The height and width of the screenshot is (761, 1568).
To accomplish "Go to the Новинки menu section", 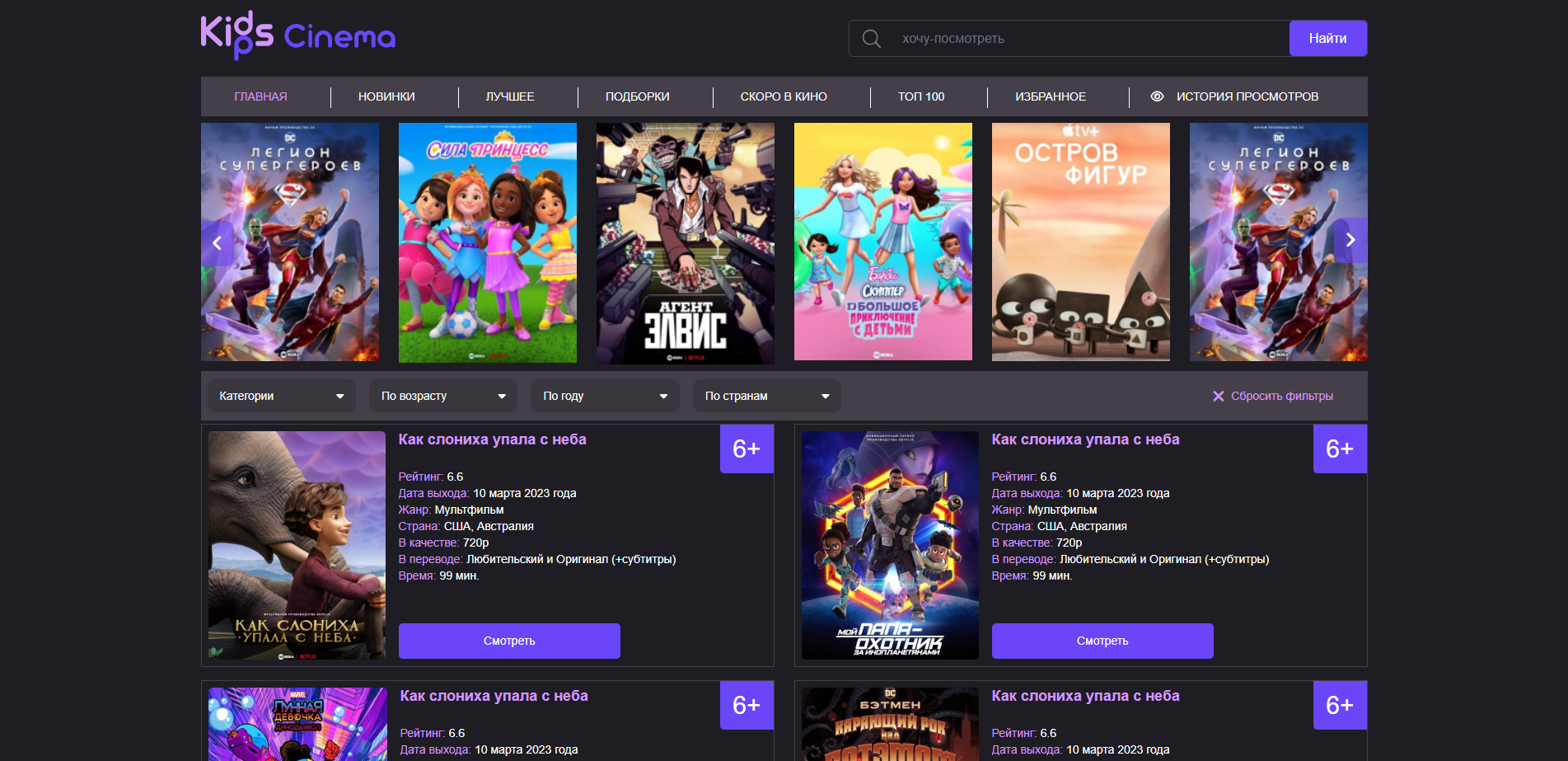I will tap(386, 96).
